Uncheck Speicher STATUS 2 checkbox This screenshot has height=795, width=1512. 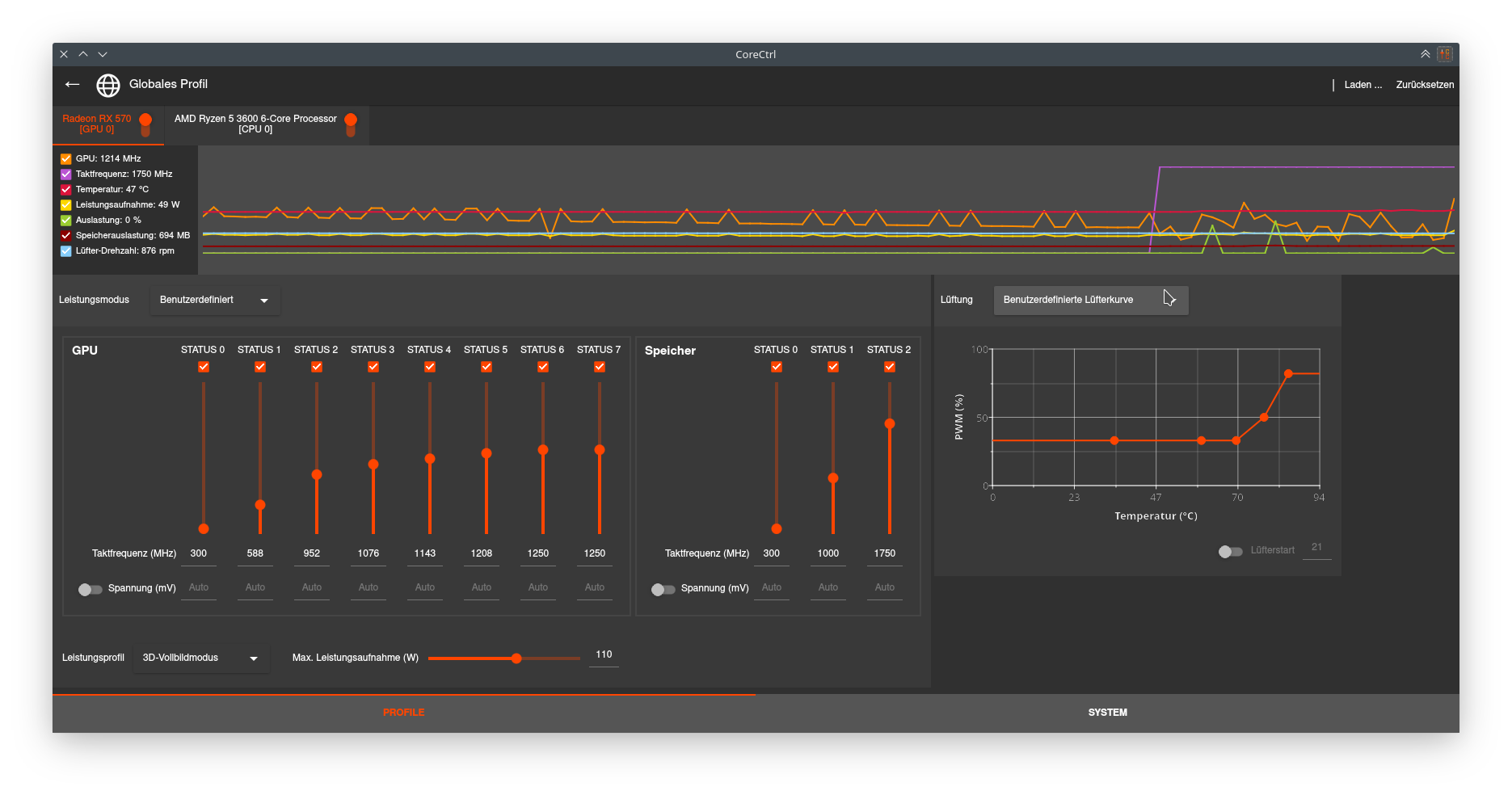890,367
